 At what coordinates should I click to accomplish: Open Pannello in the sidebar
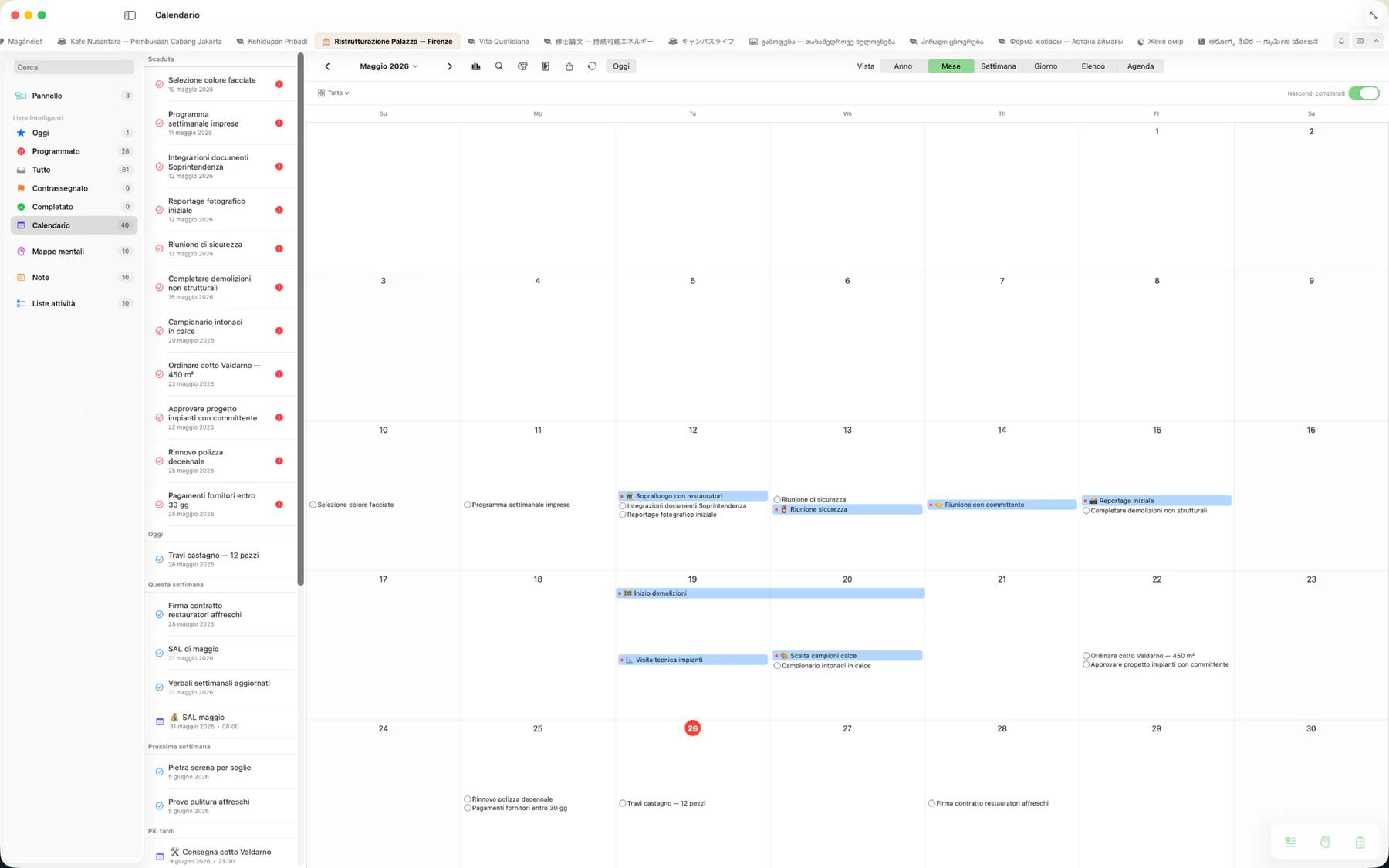[x=74, y=96]
